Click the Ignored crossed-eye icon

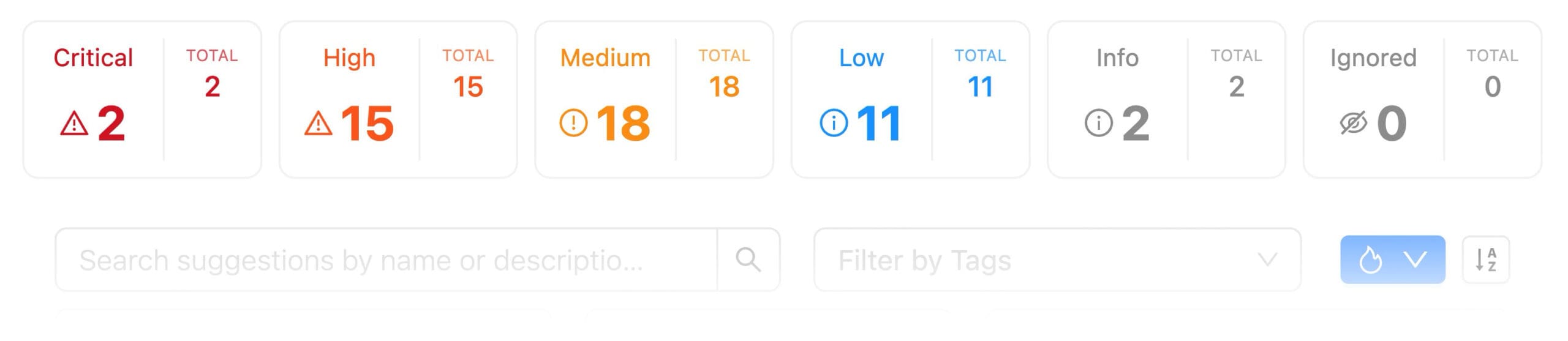1353,123
